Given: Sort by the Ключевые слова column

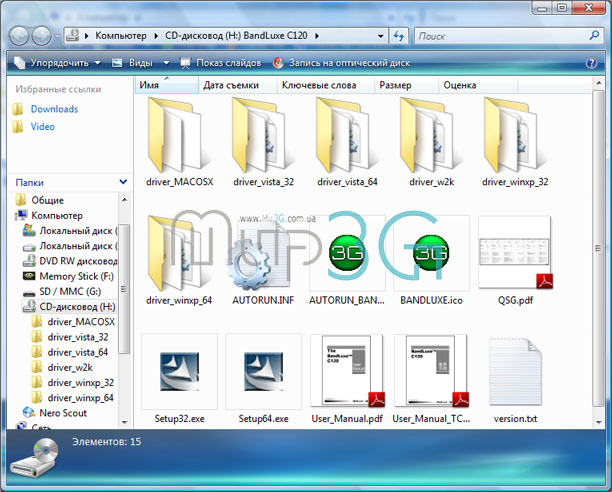Looking at the screenshot, I should [x=326, y=85].
